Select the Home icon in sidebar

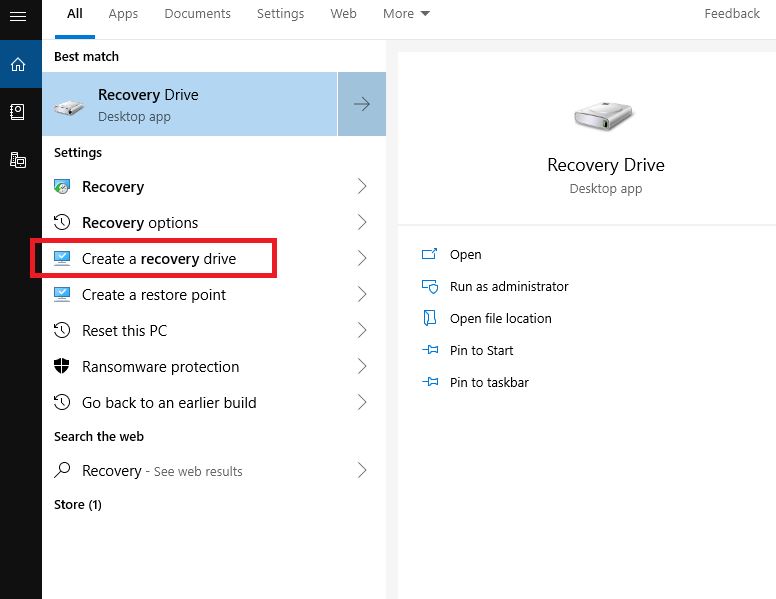[x=18, y=64]
